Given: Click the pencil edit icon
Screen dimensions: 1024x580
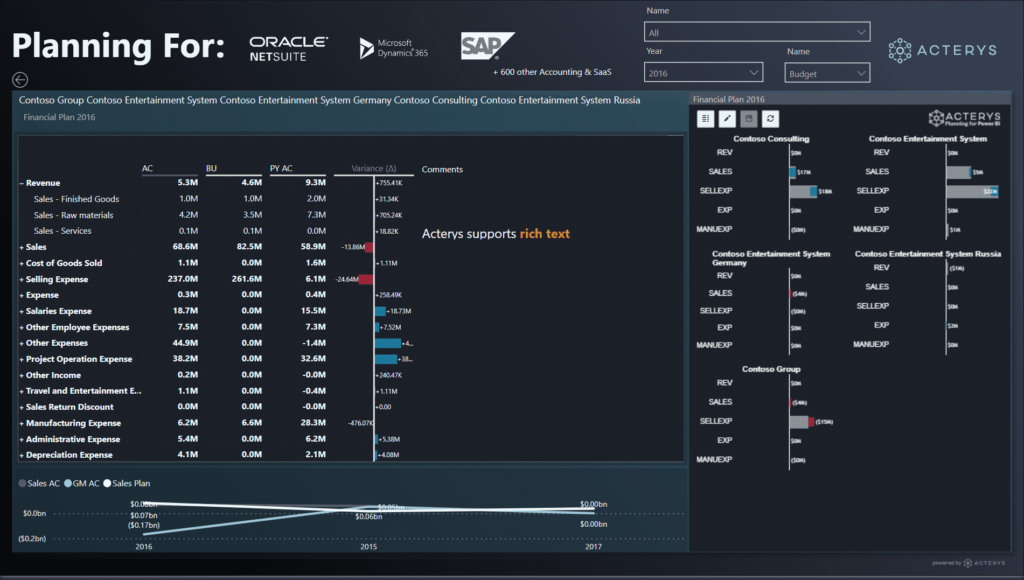Looking at the screenshot, I should point(727,119).
